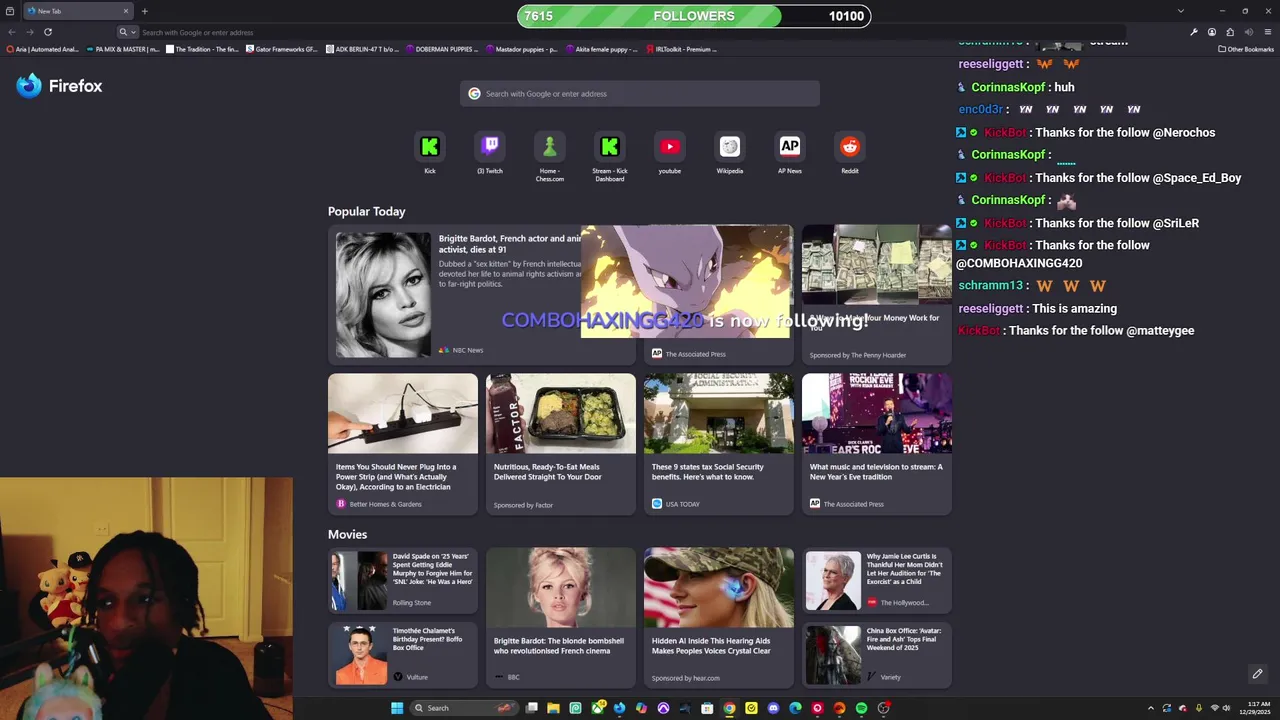Open the Factor ready-to-eat meals sponsored card
The image size is (1280, 720).
(561, 445)
